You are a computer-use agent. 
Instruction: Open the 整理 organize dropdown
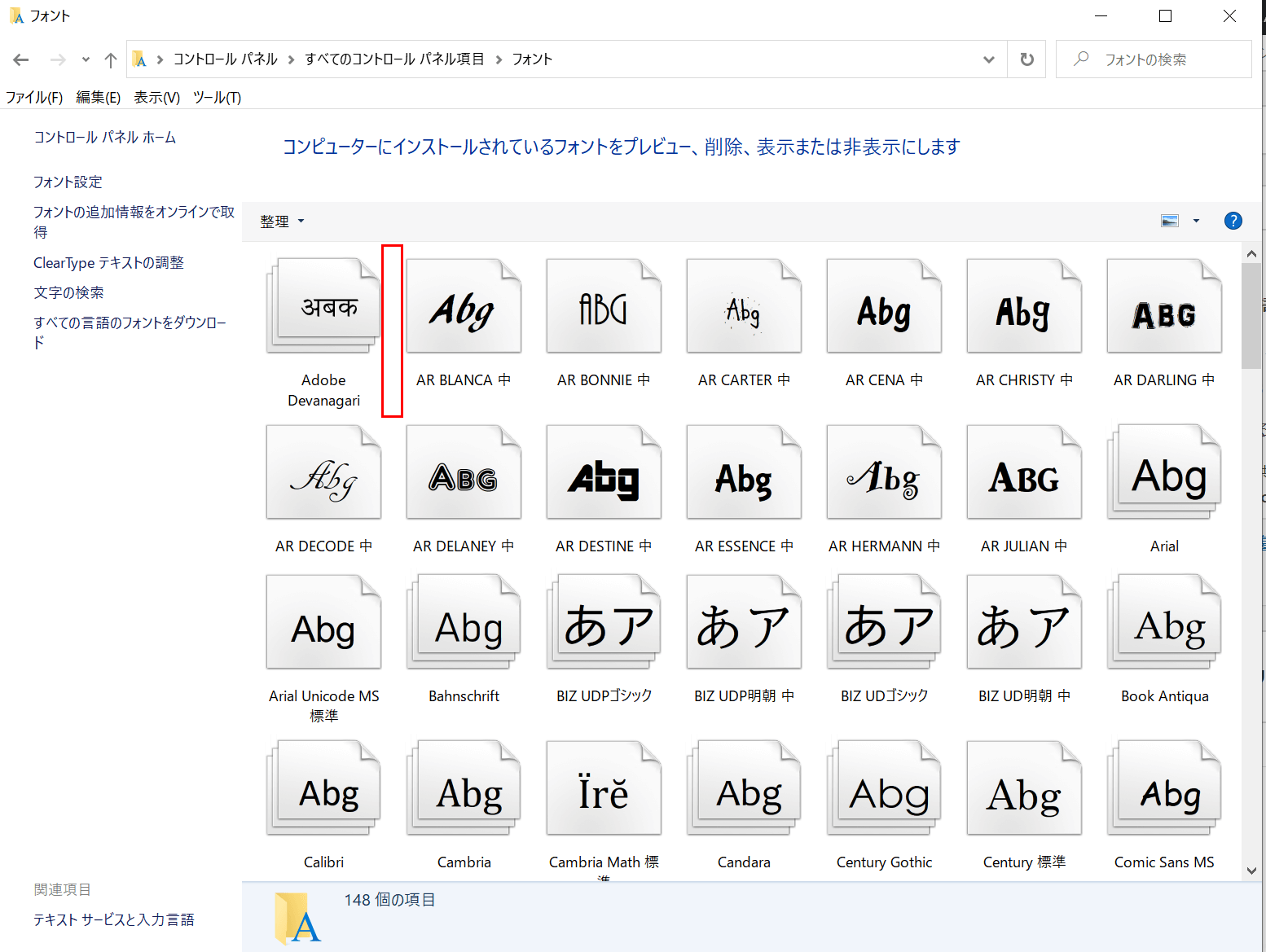282,222
